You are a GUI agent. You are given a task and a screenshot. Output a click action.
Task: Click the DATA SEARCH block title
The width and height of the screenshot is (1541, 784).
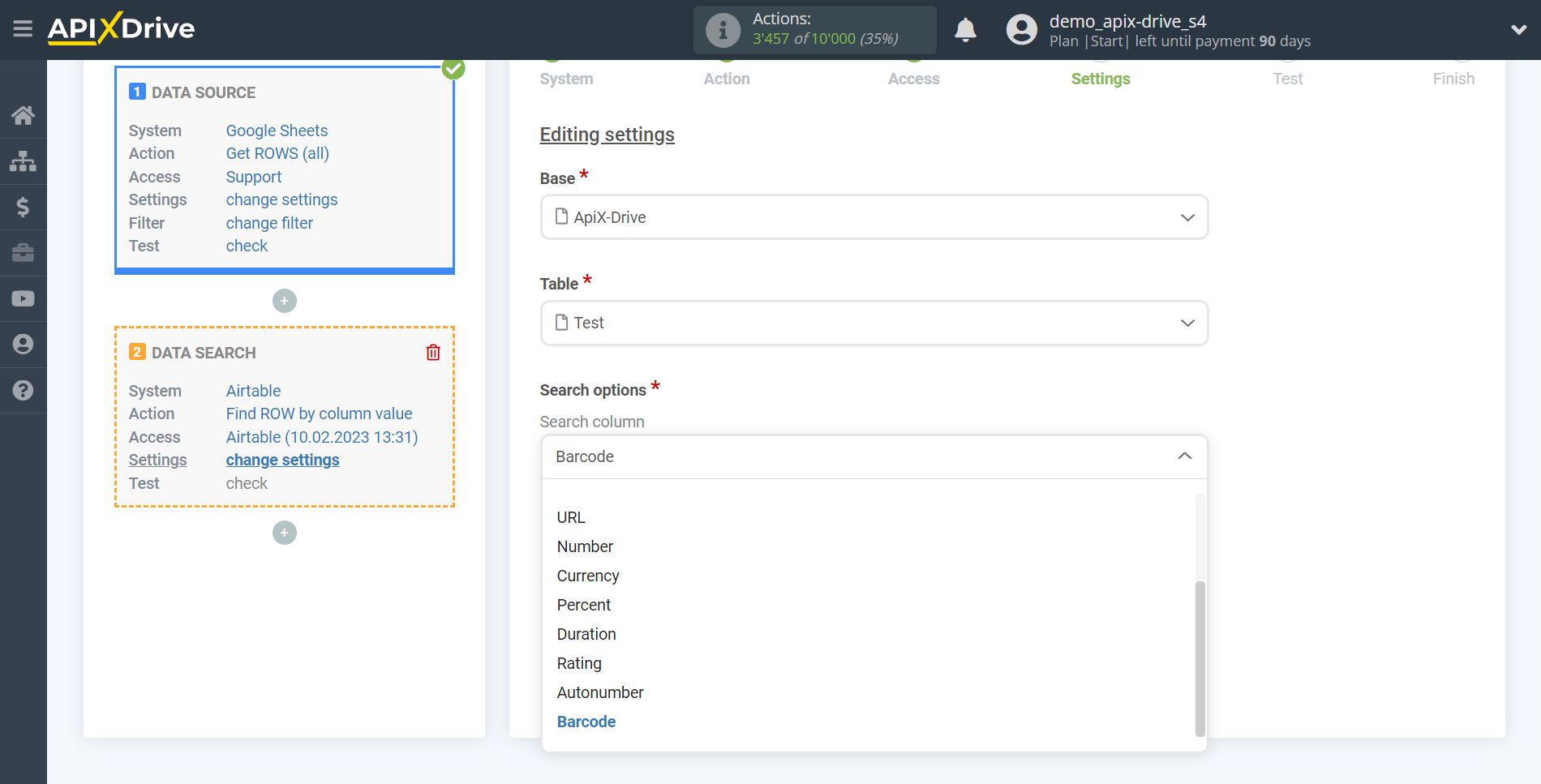[204, 353]
